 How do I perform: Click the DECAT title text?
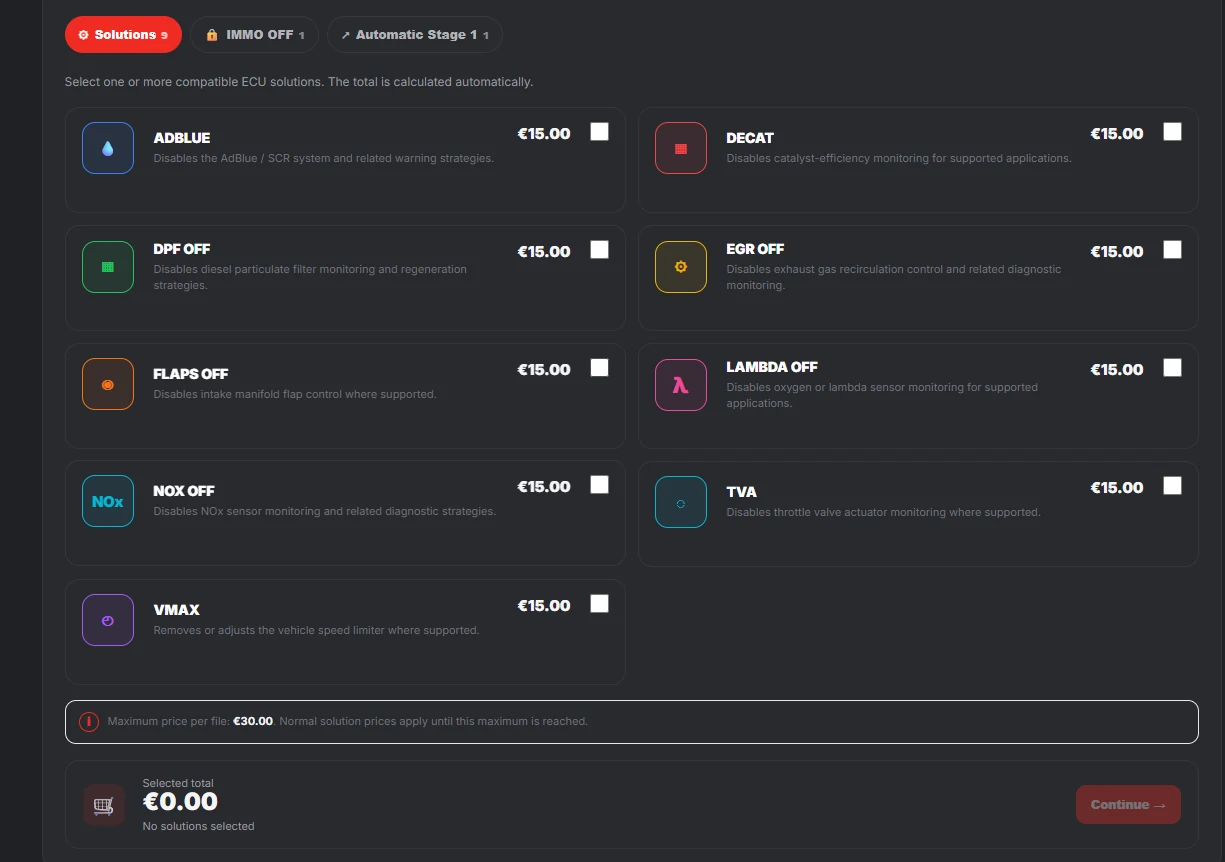(750, 138)
